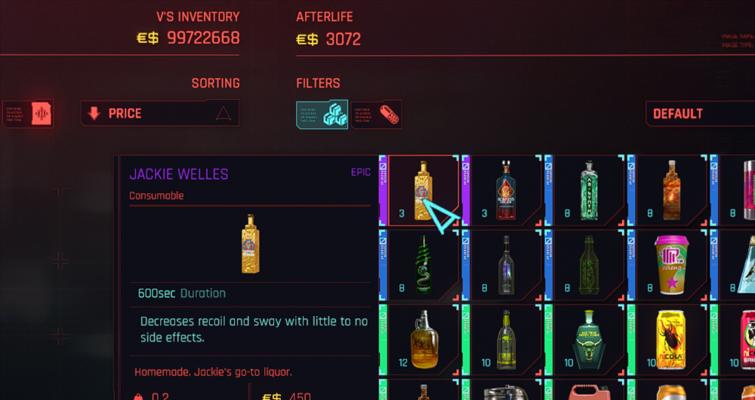Click the AFTERLIFE vendor header
This screenshot has width=755, height=400.
325,17
